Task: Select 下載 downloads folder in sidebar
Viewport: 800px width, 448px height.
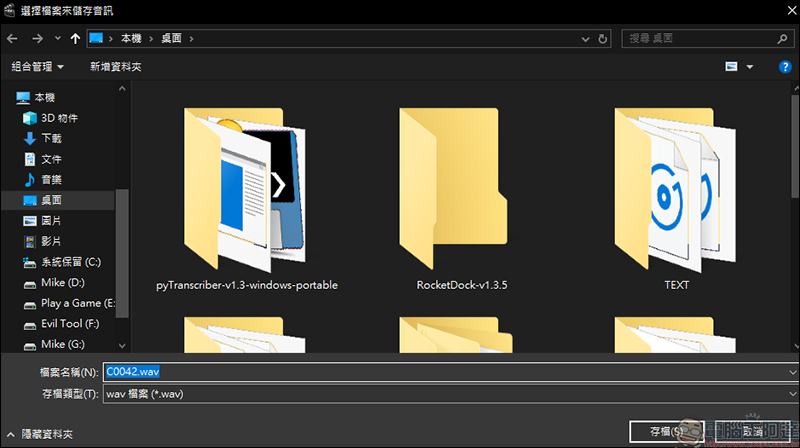Action: (x=50, y=138)
